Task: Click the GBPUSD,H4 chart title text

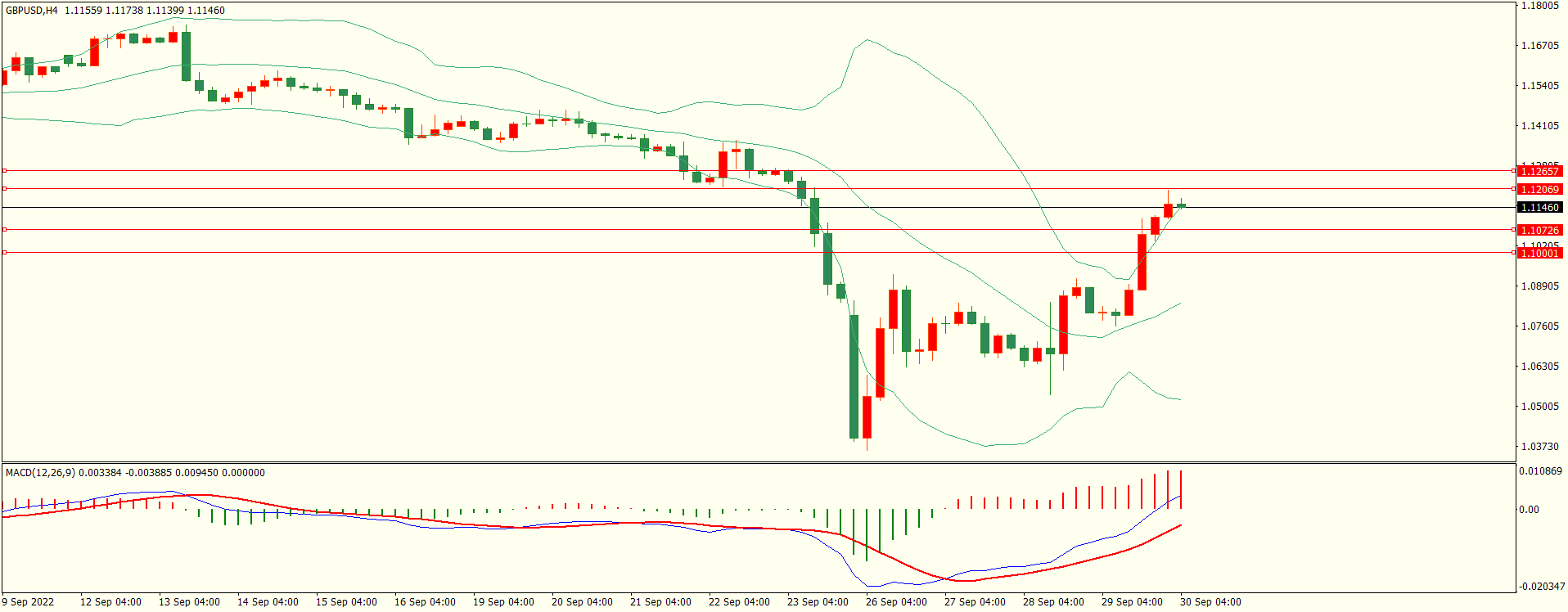Action: [32, 11]
